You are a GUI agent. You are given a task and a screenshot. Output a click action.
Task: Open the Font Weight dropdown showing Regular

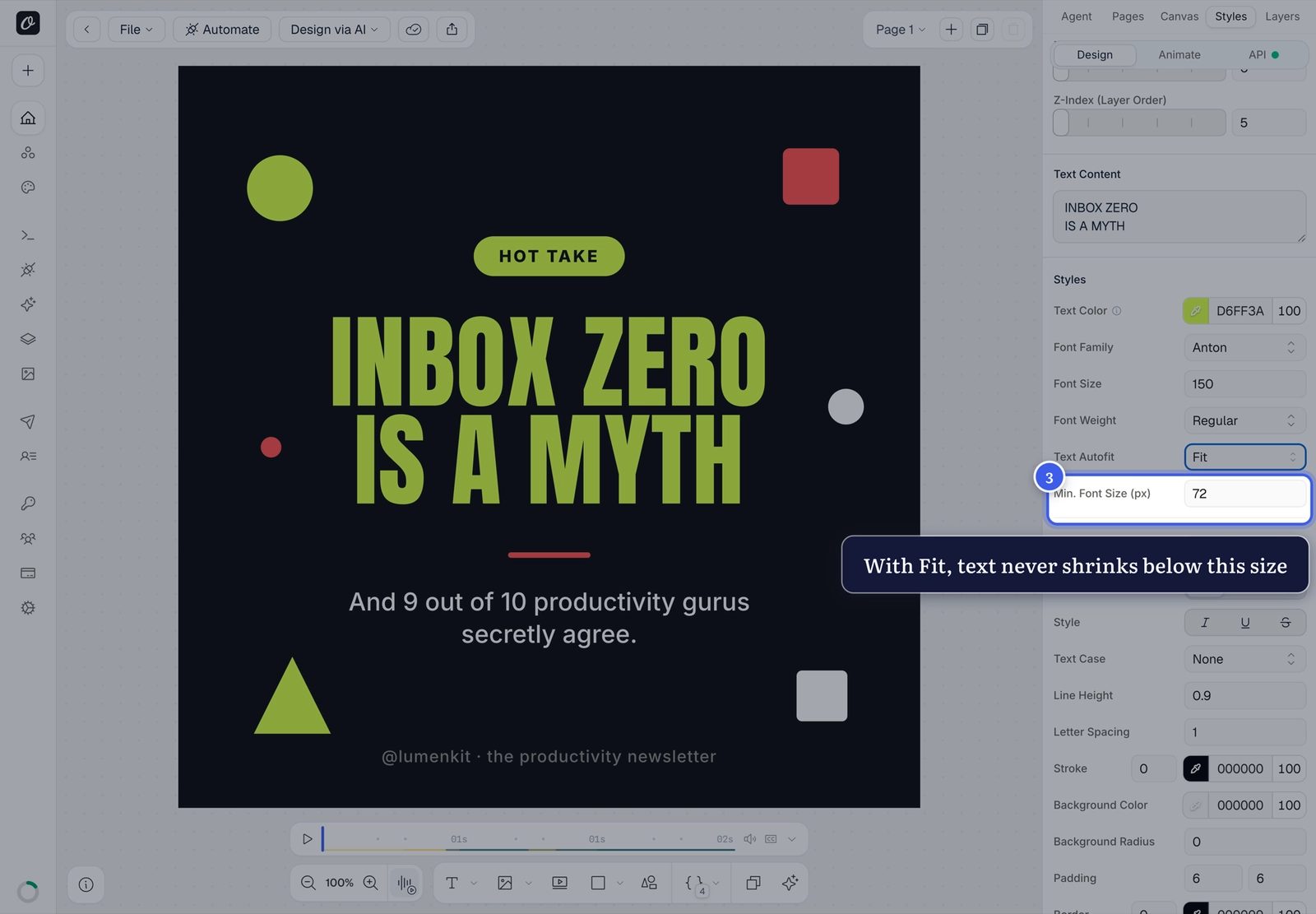[x=1244, y=420]
